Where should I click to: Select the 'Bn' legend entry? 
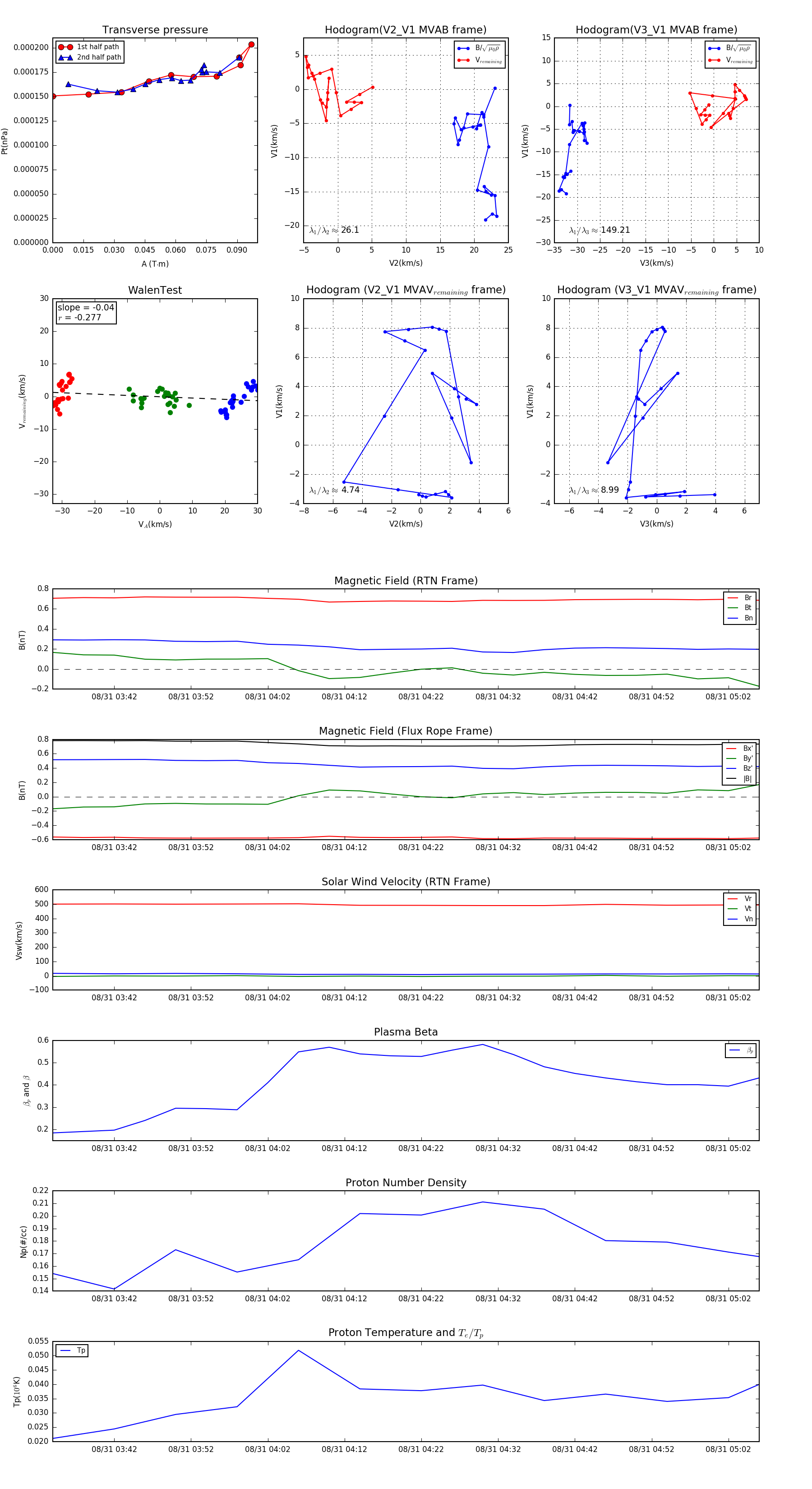pos(740,618)
